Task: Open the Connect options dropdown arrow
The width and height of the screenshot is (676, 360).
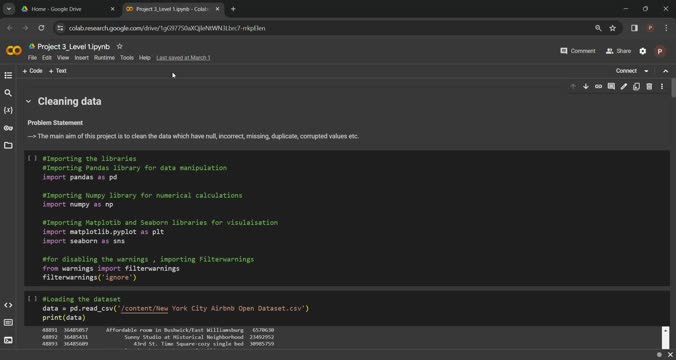Action: (646, 71)
